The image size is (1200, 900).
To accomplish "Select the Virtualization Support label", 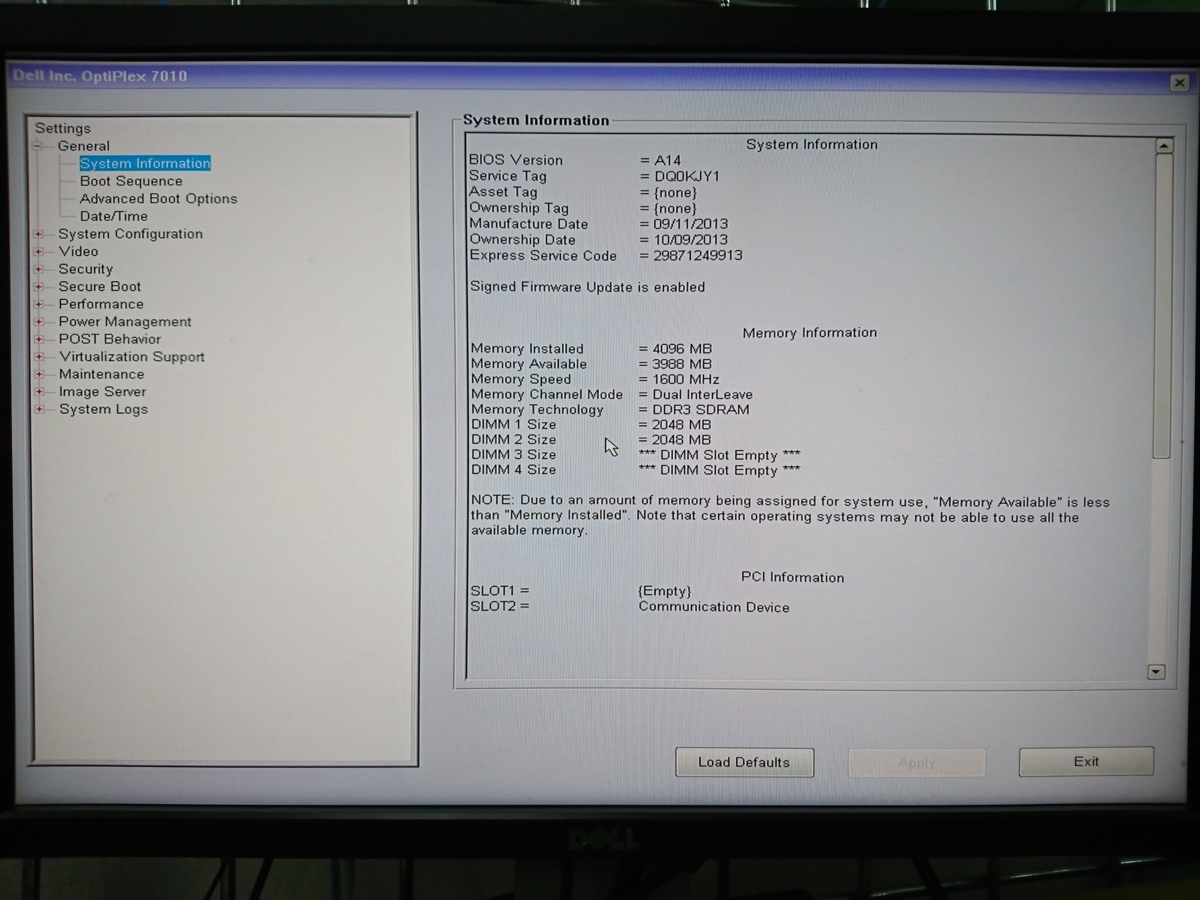I will pyautogui.click(x=131, y=357).
